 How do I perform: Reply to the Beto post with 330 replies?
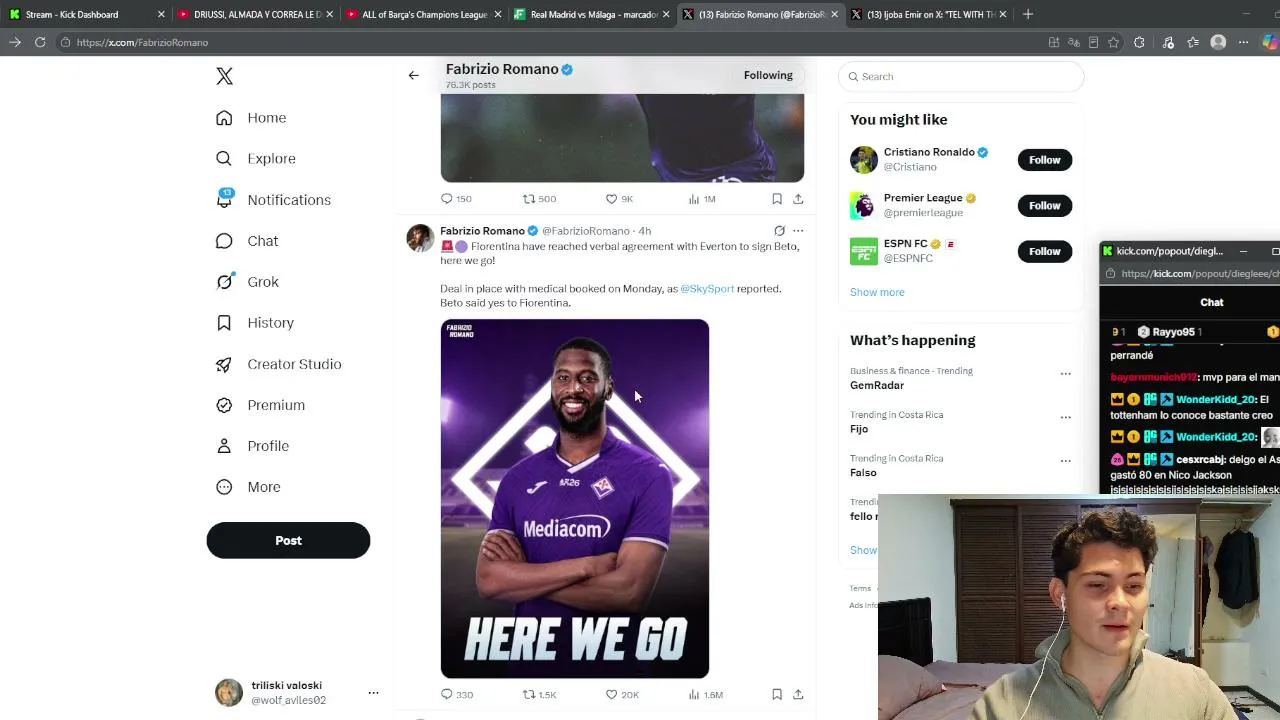(x=457, y=694)
